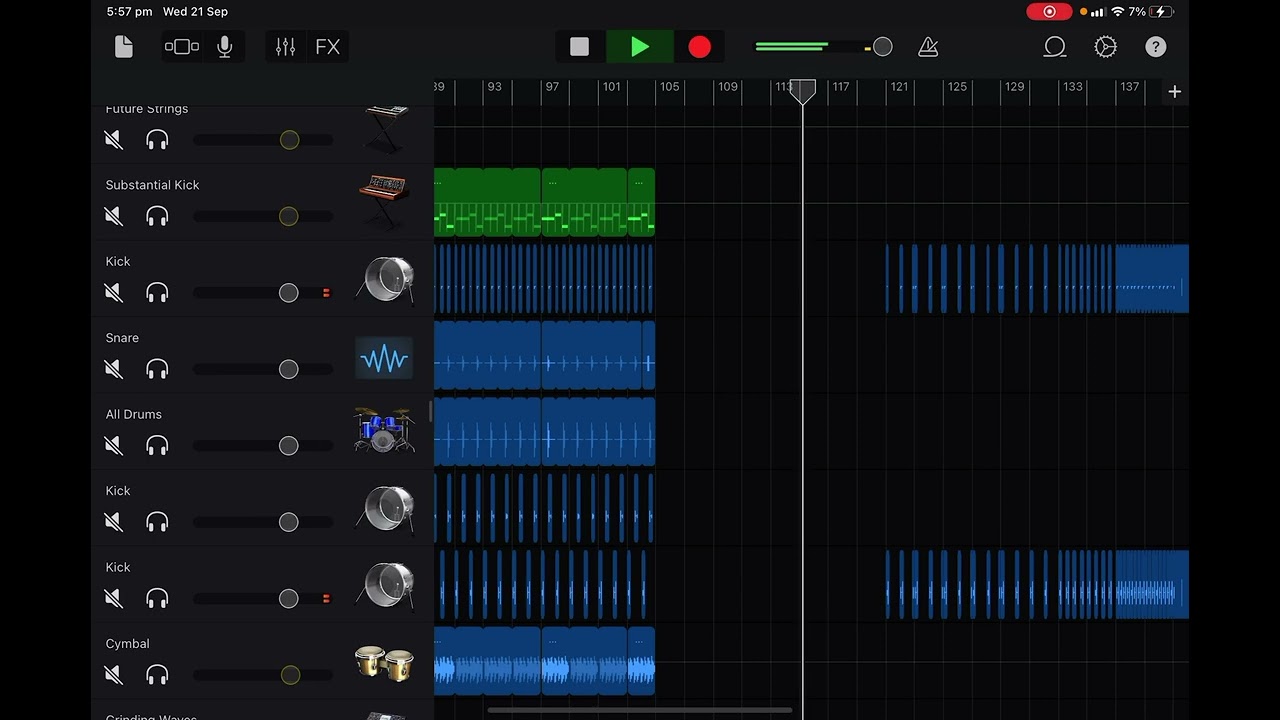Mute the Snare track
Viewport: 1280px width, 720px height.
pos(114,369)
